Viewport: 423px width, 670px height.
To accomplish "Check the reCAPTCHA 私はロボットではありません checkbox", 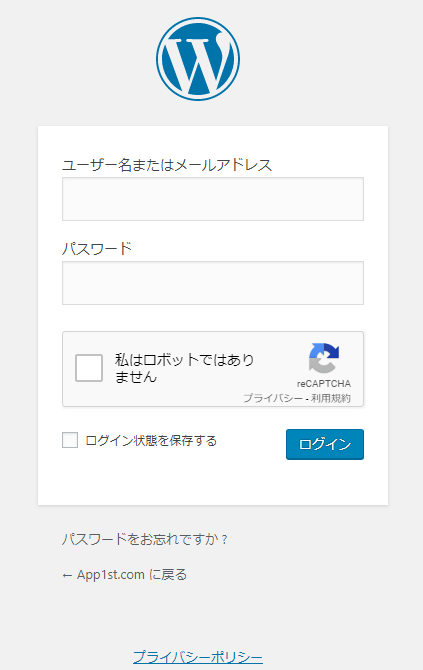I will [89, 367].
